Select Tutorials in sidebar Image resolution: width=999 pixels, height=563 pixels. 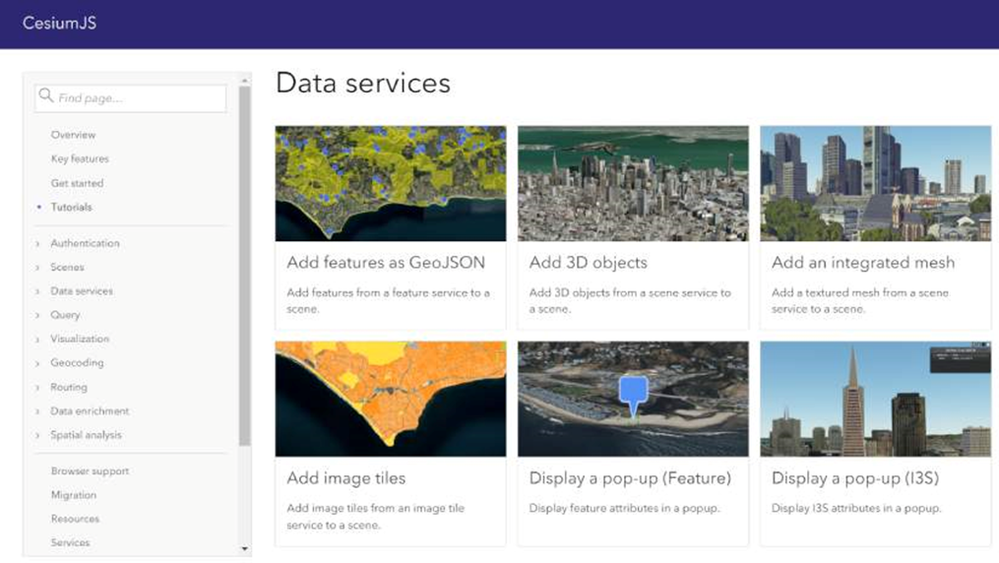[71, 207]
